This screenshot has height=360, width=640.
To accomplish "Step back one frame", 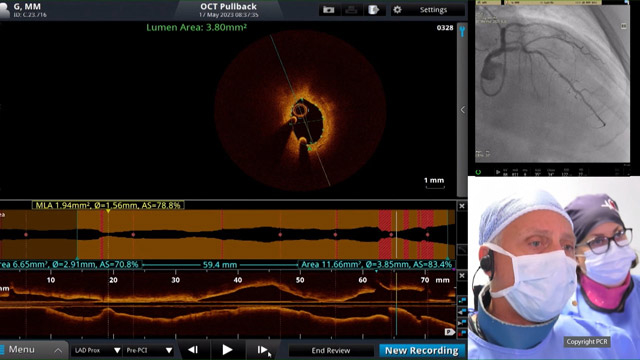I will click(193, 350).
